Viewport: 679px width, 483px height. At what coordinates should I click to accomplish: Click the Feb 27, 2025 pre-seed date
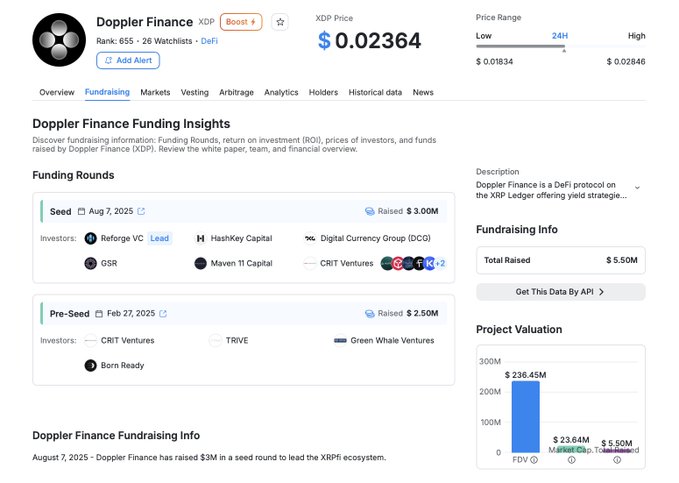pyautogui.click(x=131, y=314)
